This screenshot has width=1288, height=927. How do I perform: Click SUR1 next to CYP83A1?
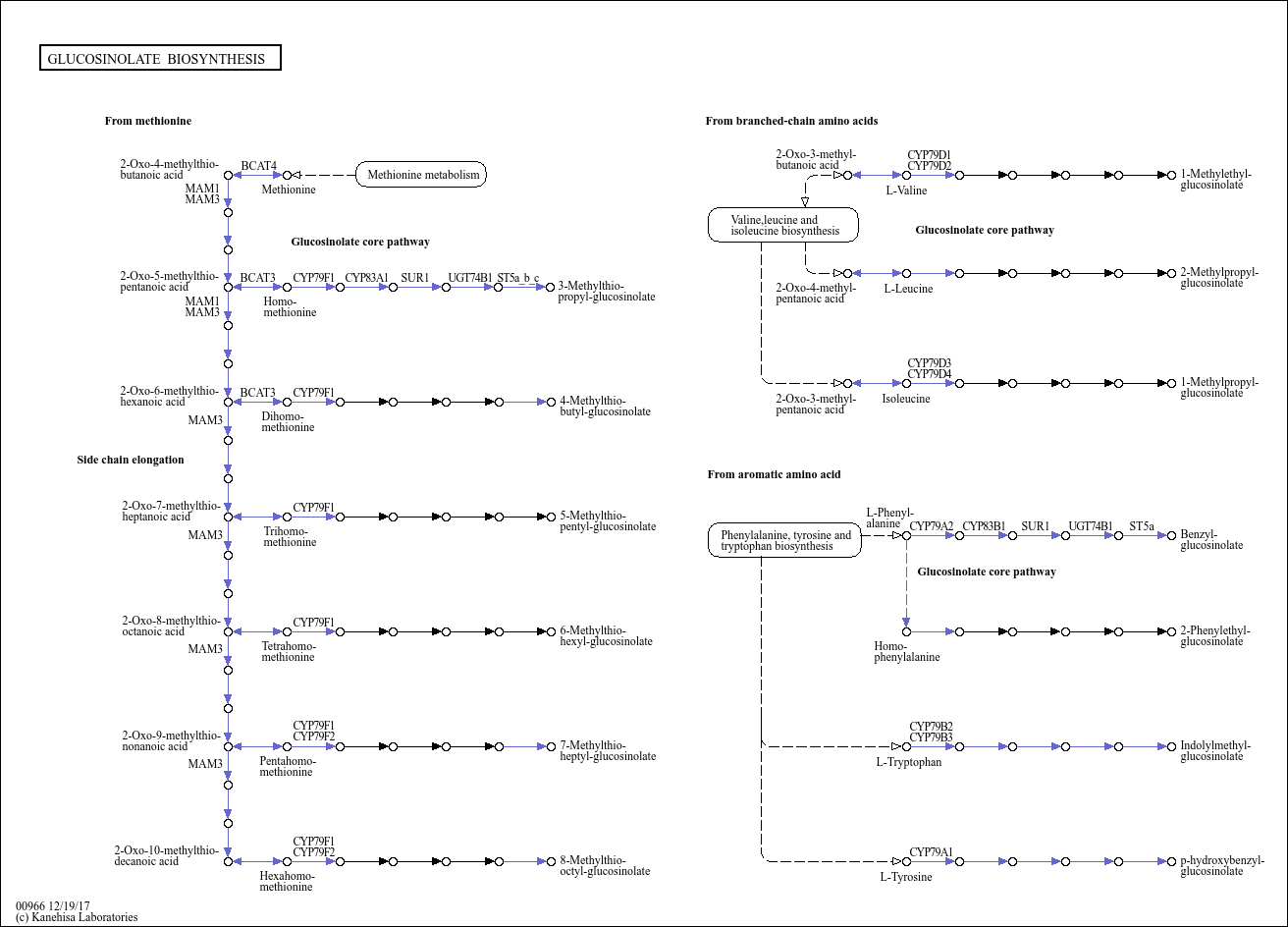point(414,278)
